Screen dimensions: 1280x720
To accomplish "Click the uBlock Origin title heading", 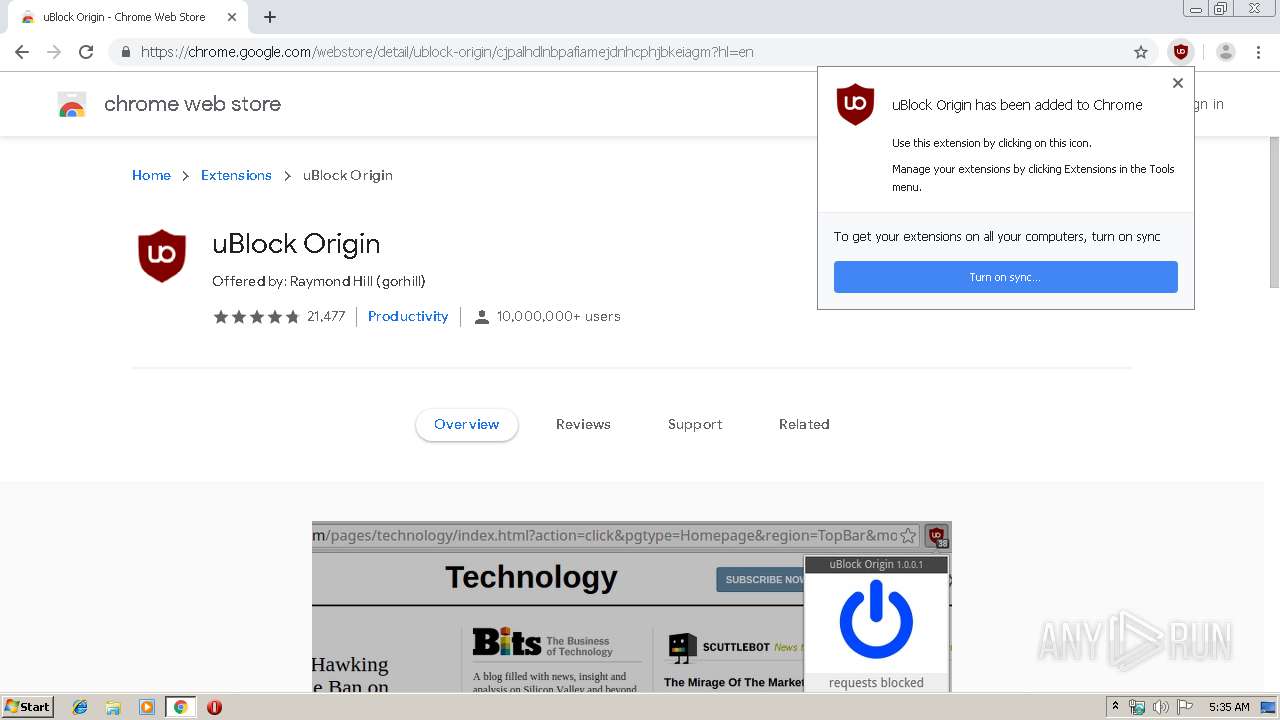I will pos(296,244).
